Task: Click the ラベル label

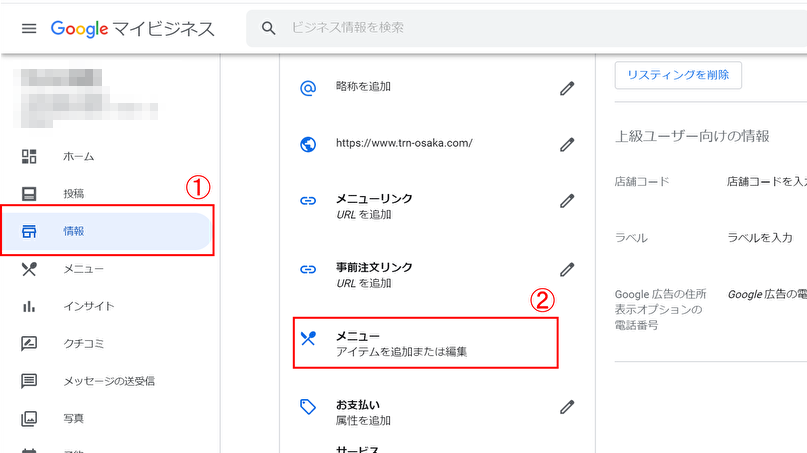Action: tap(631, 238)
